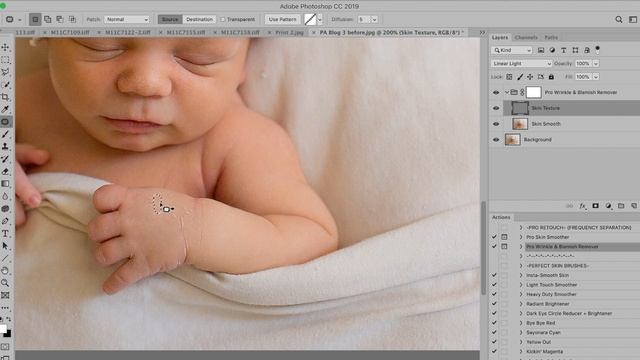
Task: Open the pattern picker dropdown arrow
Action: (320, 19)
